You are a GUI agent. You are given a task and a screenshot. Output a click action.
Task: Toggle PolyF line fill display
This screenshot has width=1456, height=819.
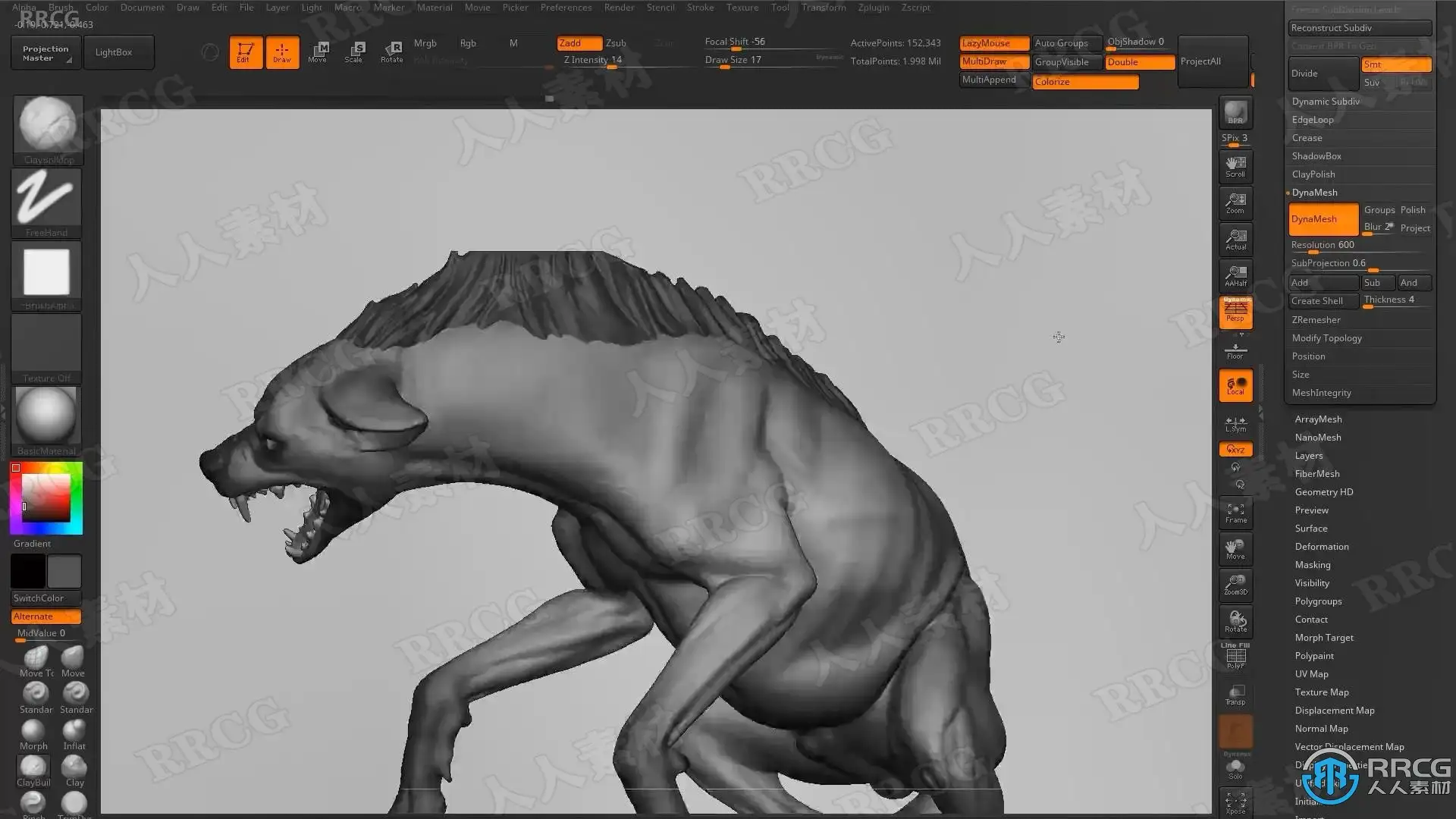[x=1235, y=657]
